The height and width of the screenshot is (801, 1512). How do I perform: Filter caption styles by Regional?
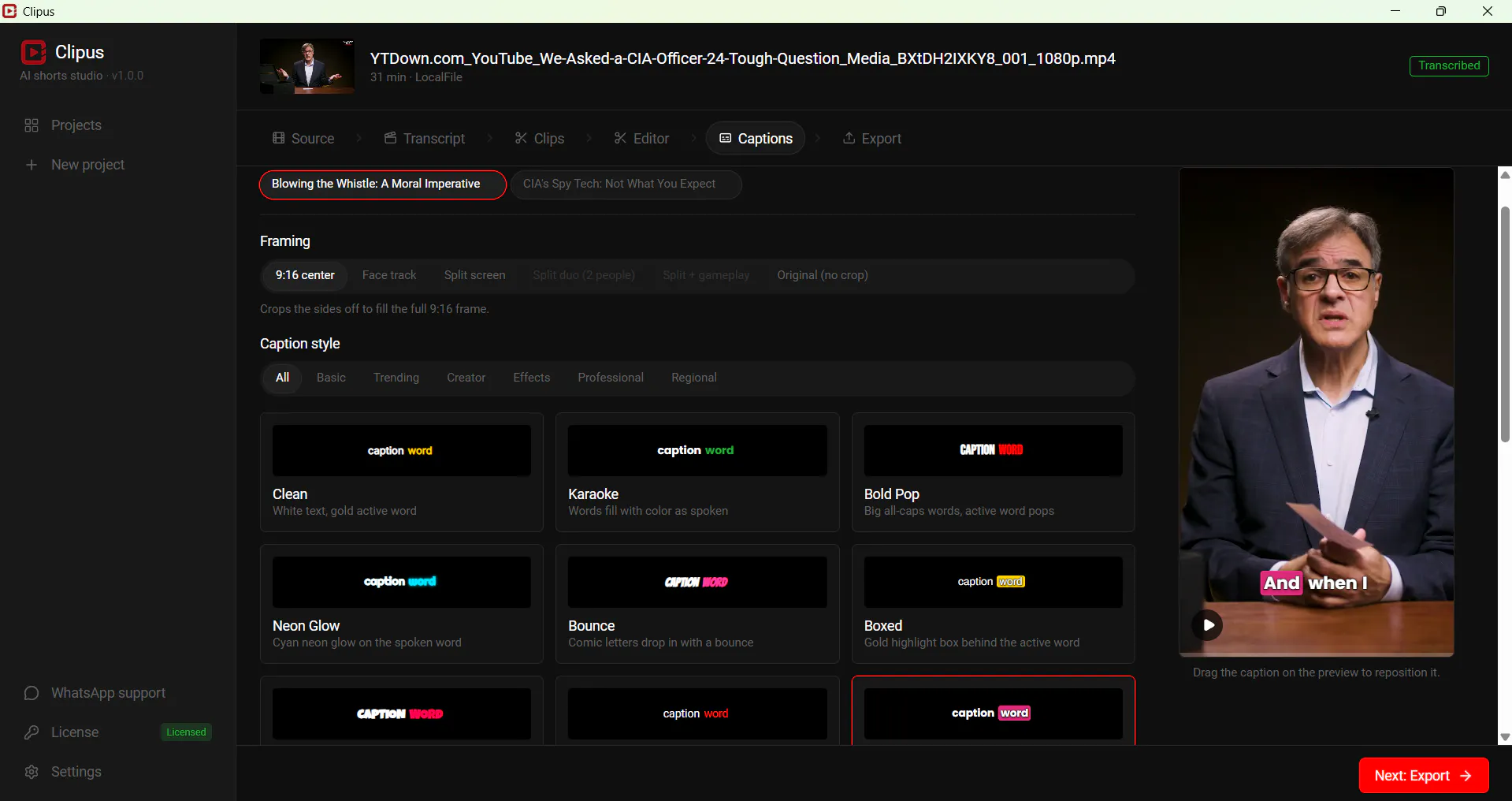[694, 378]
